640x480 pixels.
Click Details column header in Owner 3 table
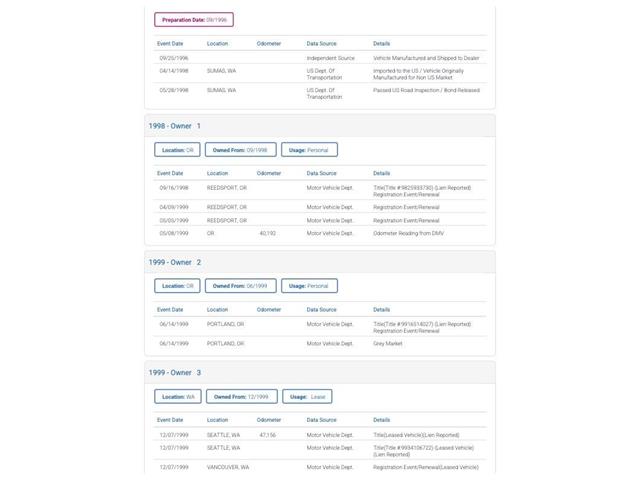click(381, 420)
